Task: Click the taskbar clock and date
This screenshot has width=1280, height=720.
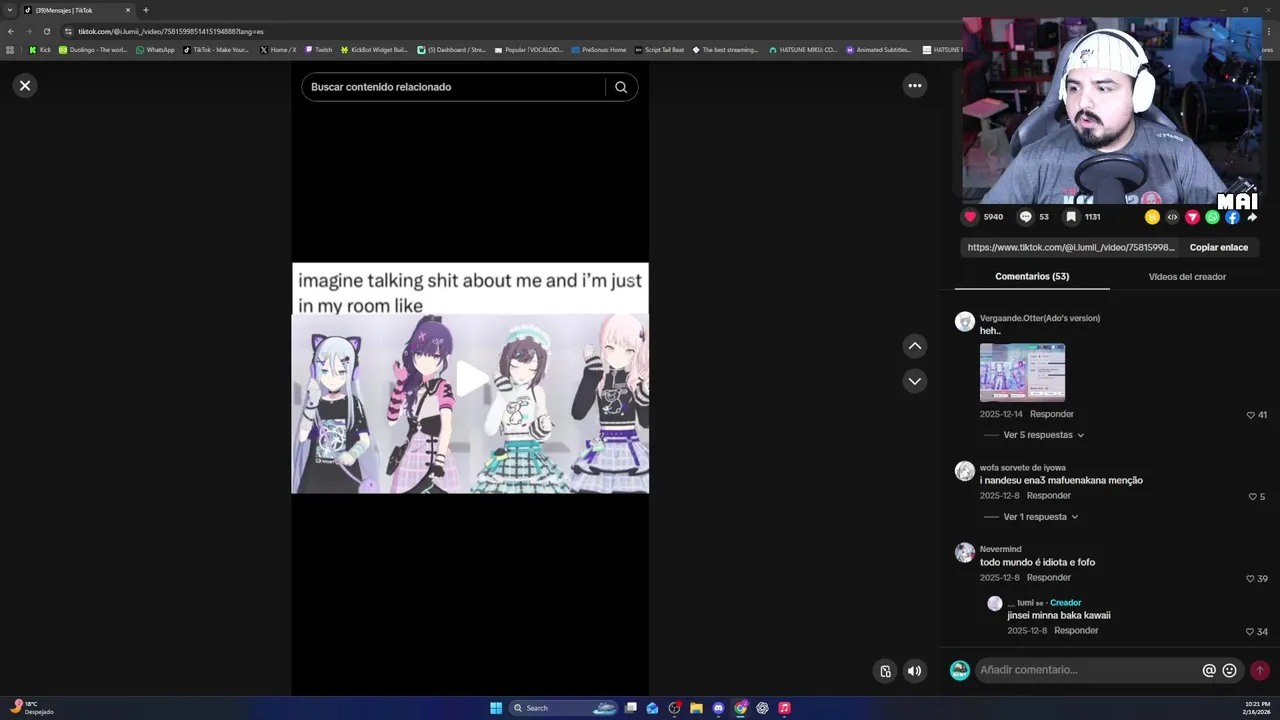Action: click(1257, 708)
